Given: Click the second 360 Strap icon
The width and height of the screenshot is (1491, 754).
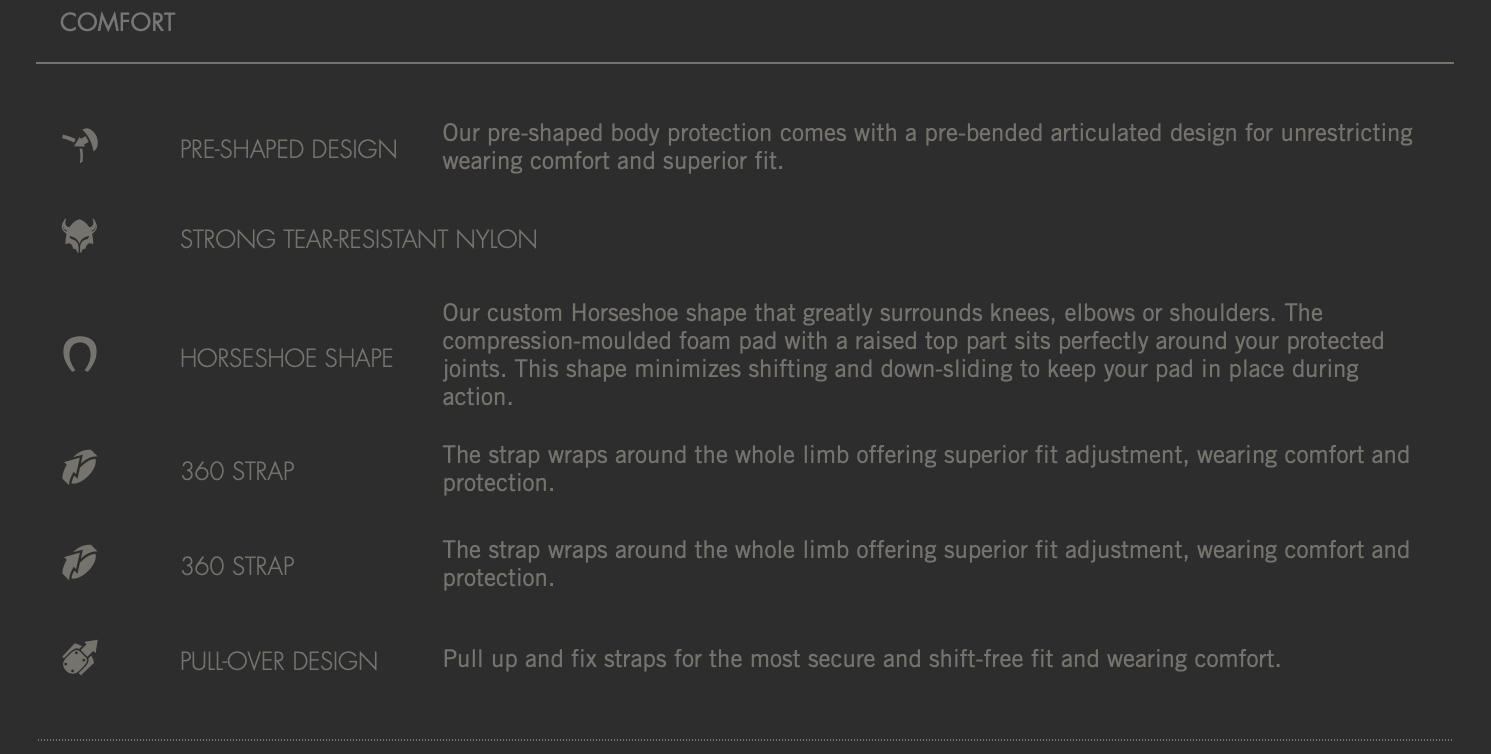Looking at the screenshot, I should pyautogui.click(x=80, y=562).
